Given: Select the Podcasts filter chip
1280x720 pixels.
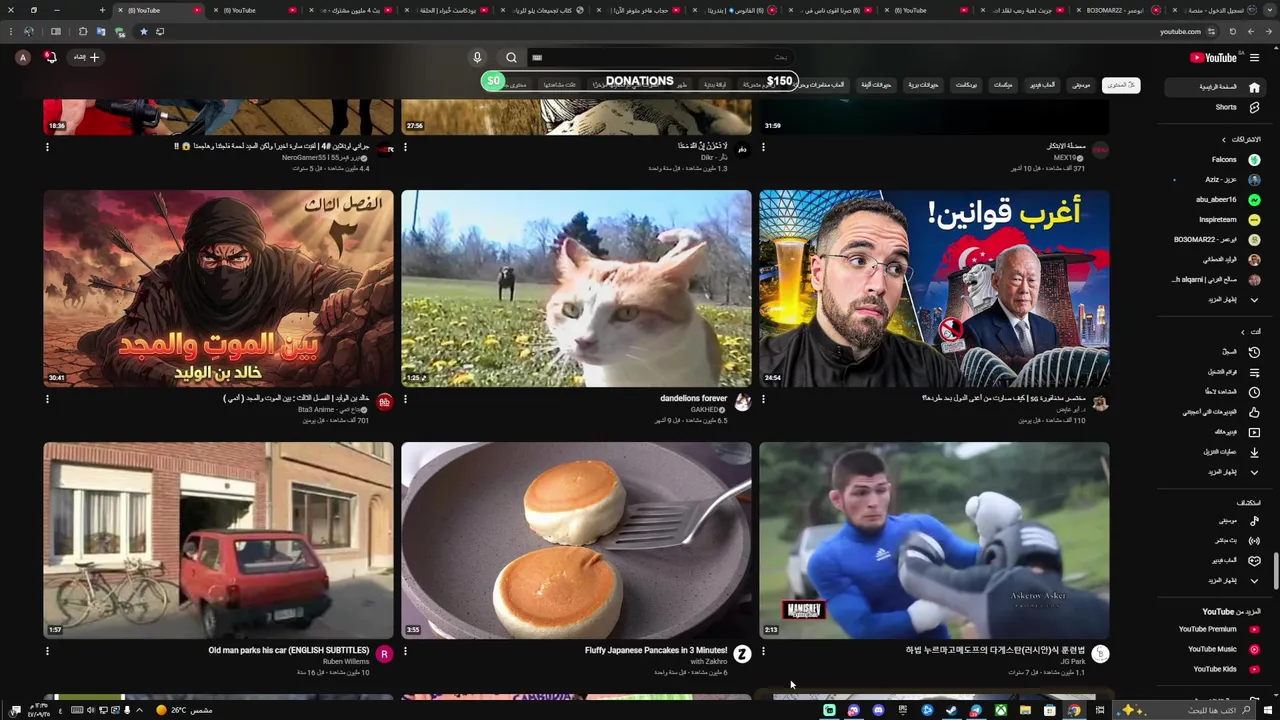Looking at the screenshot, I should [966, 85].
